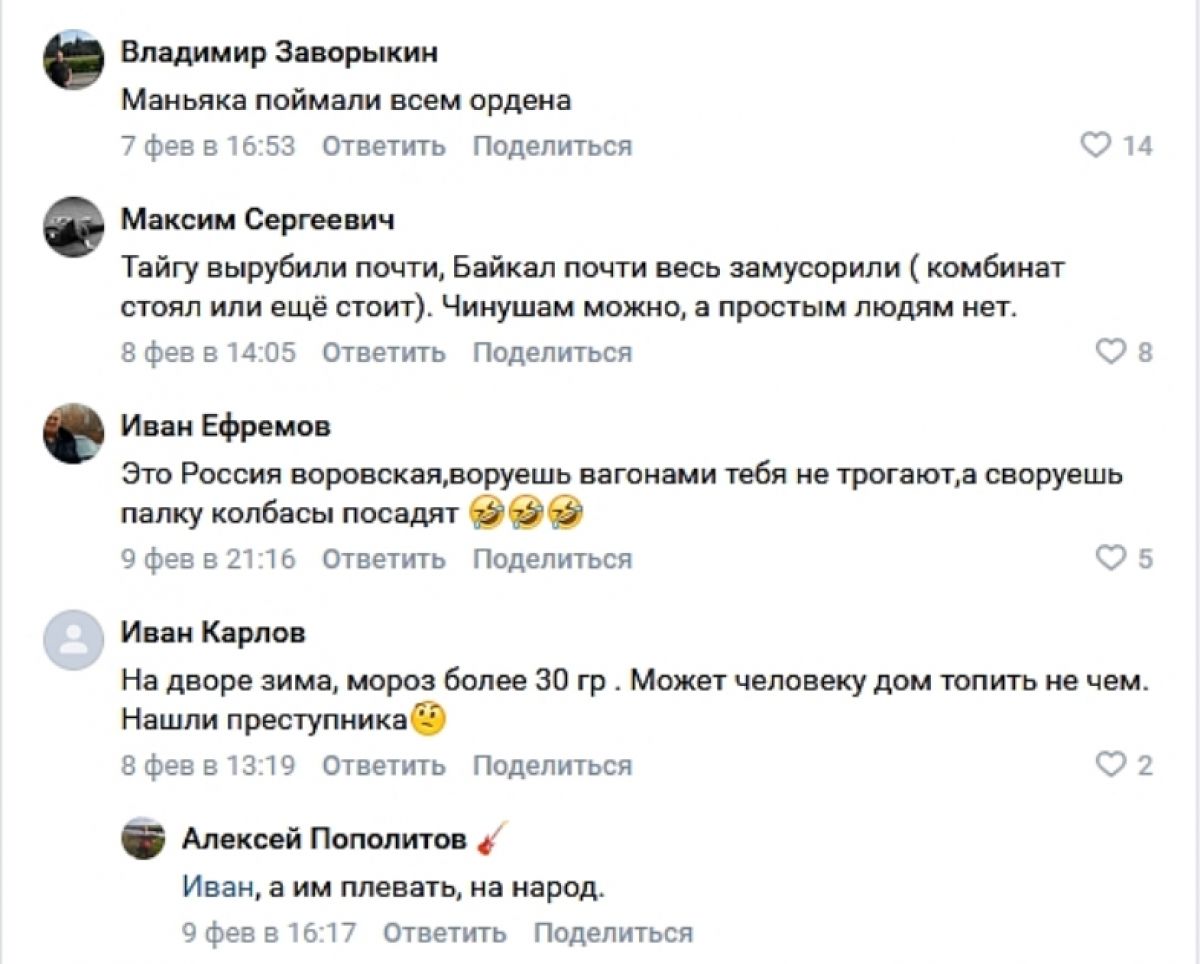Reply to Владимир Заворыкин's comment
The height and width of the screenshot is (964, 1200).
384,146
